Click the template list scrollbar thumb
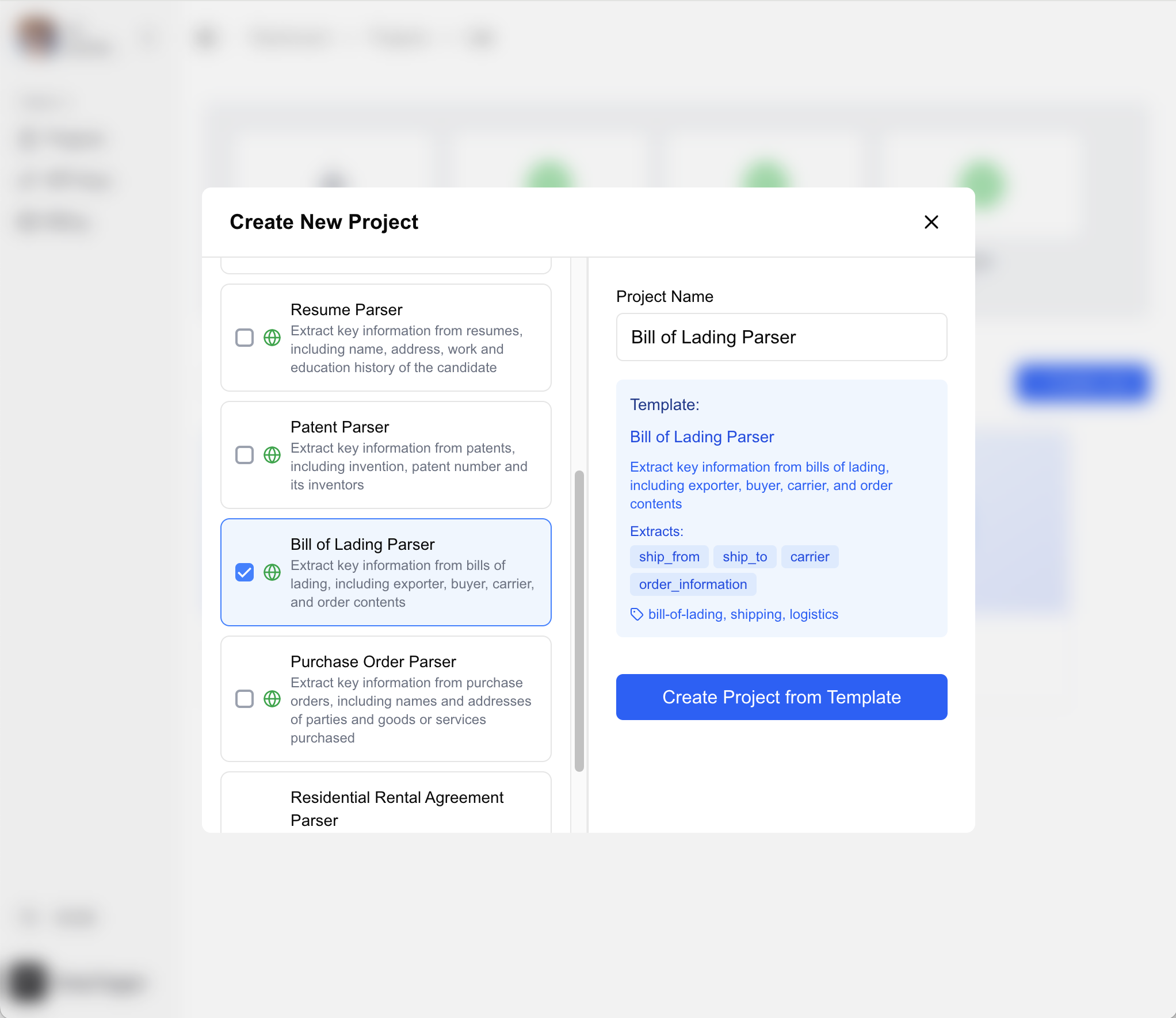 click(x=579, y=621)
